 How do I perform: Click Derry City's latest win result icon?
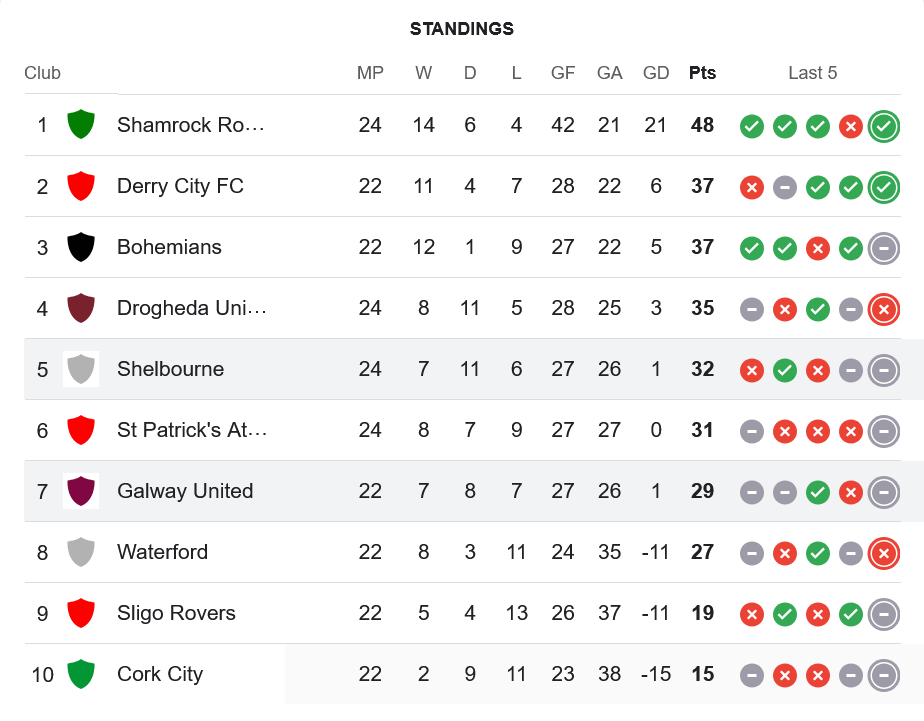pos(883,187)
